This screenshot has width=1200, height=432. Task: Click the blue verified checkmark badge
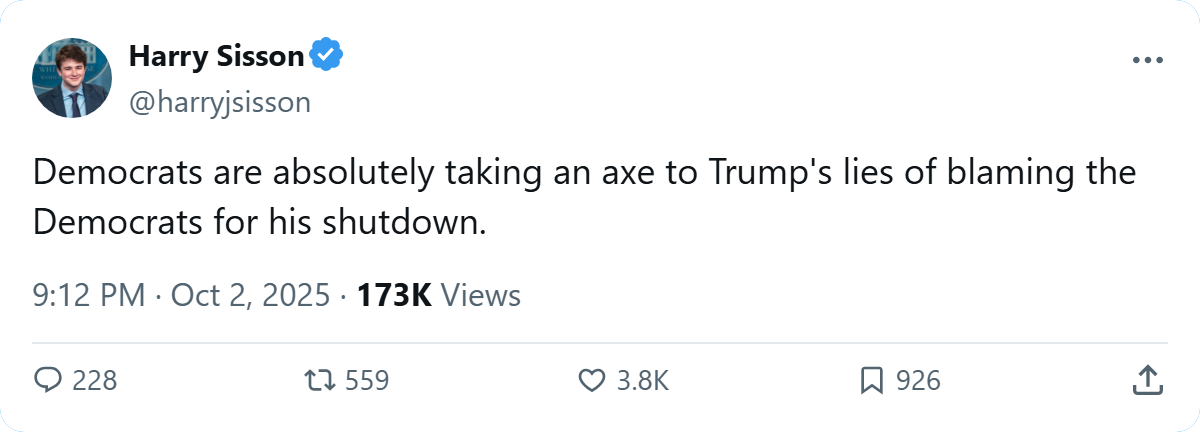[327, 57]
